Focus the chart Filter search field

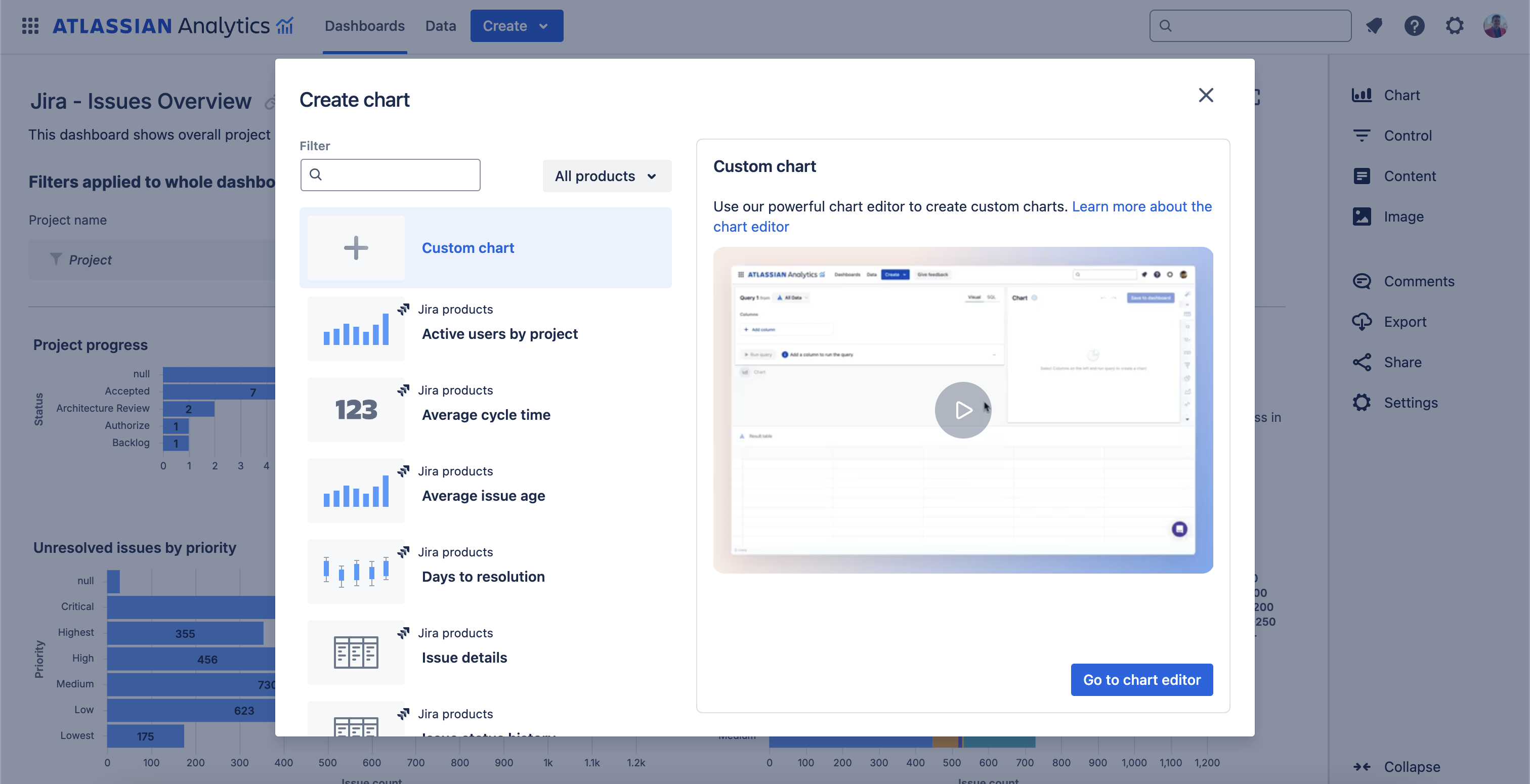390,175
